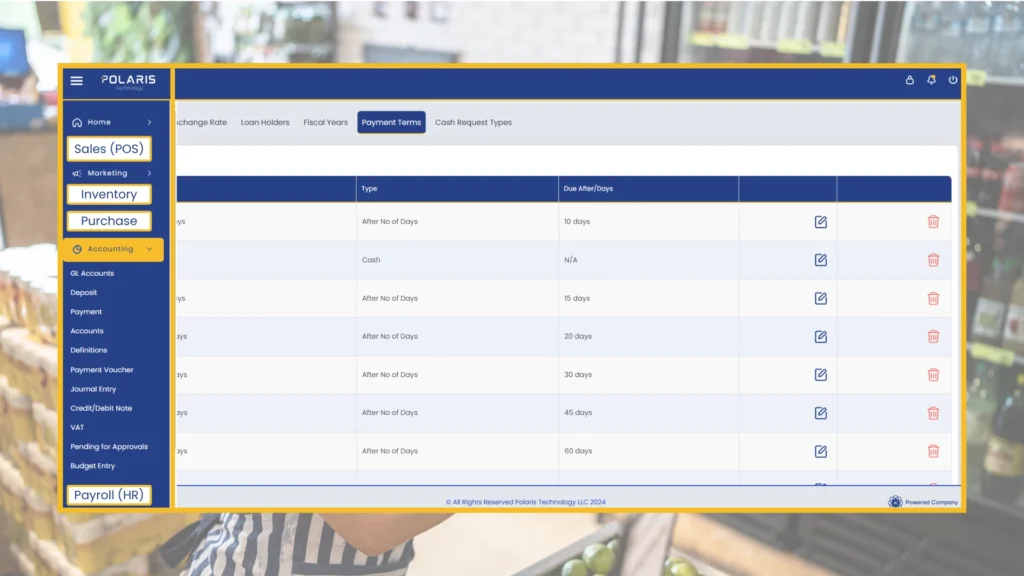Image resolution: width=1024 pixels, height=576 pixels.
Task: Edit the Cash payment term row
Action: click(x=820, y=260)
